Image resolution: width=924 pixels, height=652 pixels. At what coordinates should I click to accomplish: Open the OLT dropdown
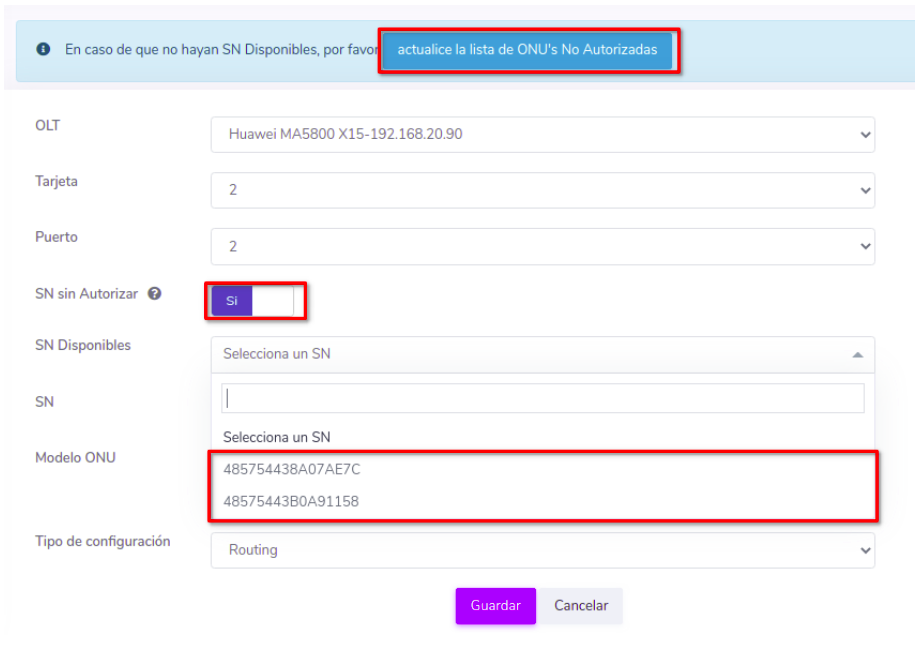pos(542,134)
